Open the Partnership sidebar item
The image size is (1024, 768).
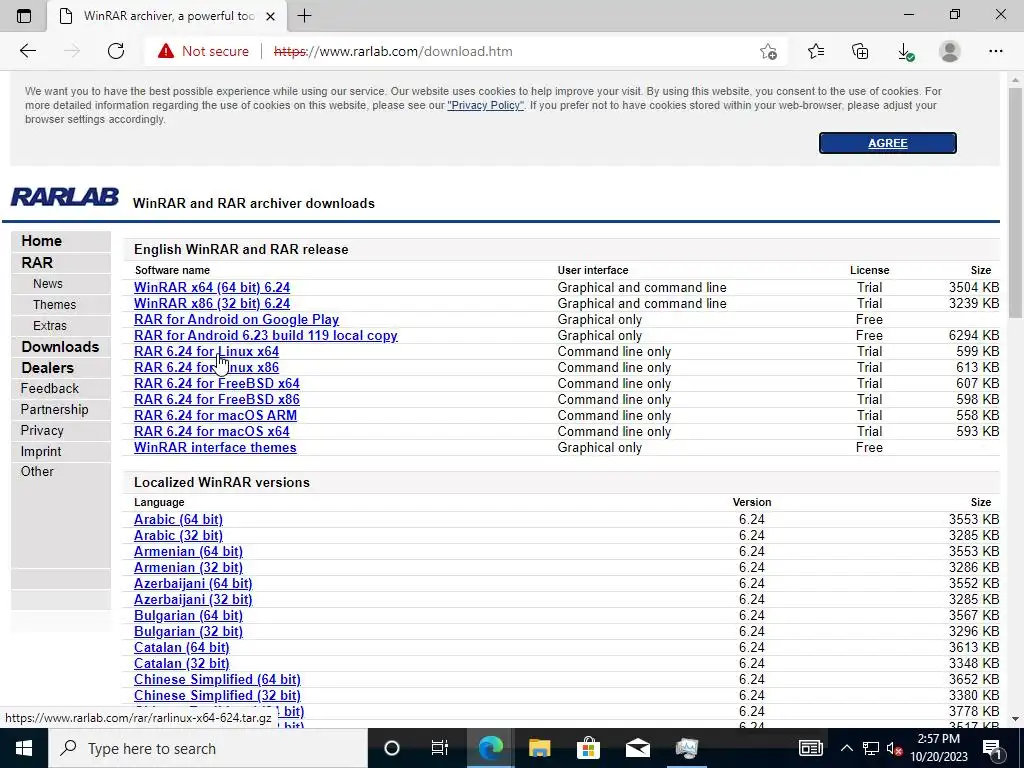pyautogui.click(x=54, y=409)
